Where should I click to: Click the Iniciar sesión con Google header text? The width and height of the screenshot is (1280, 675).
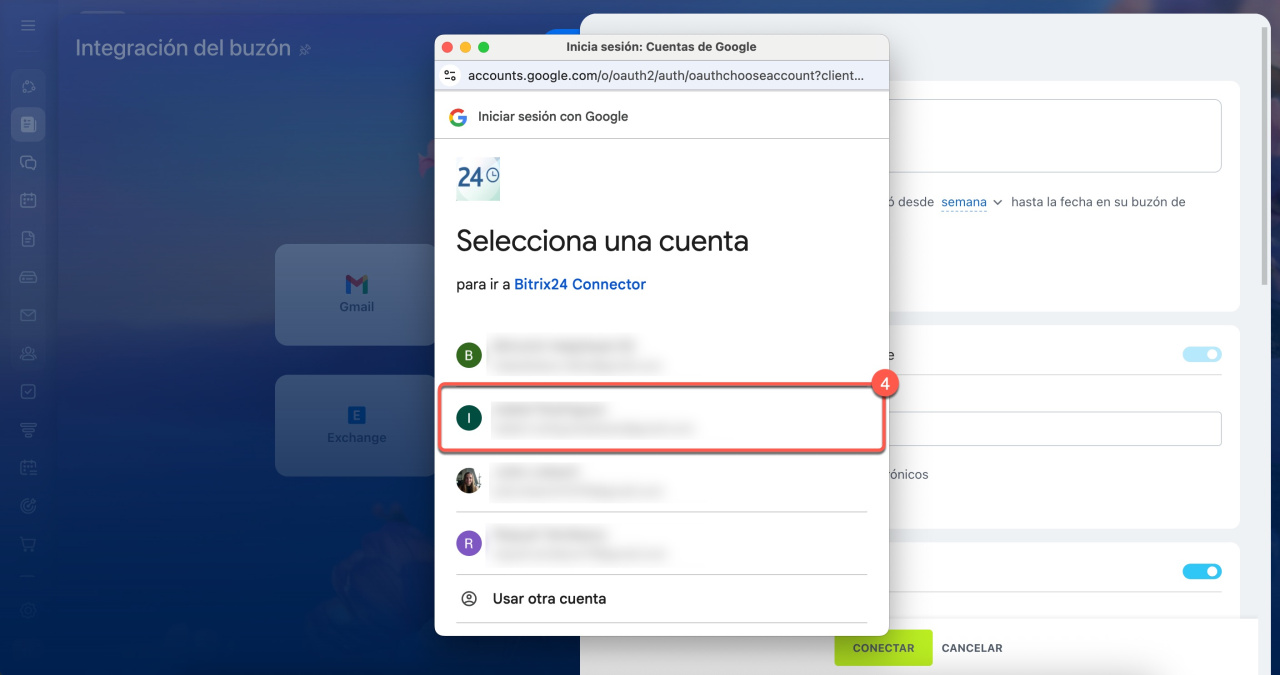[553, 117]
